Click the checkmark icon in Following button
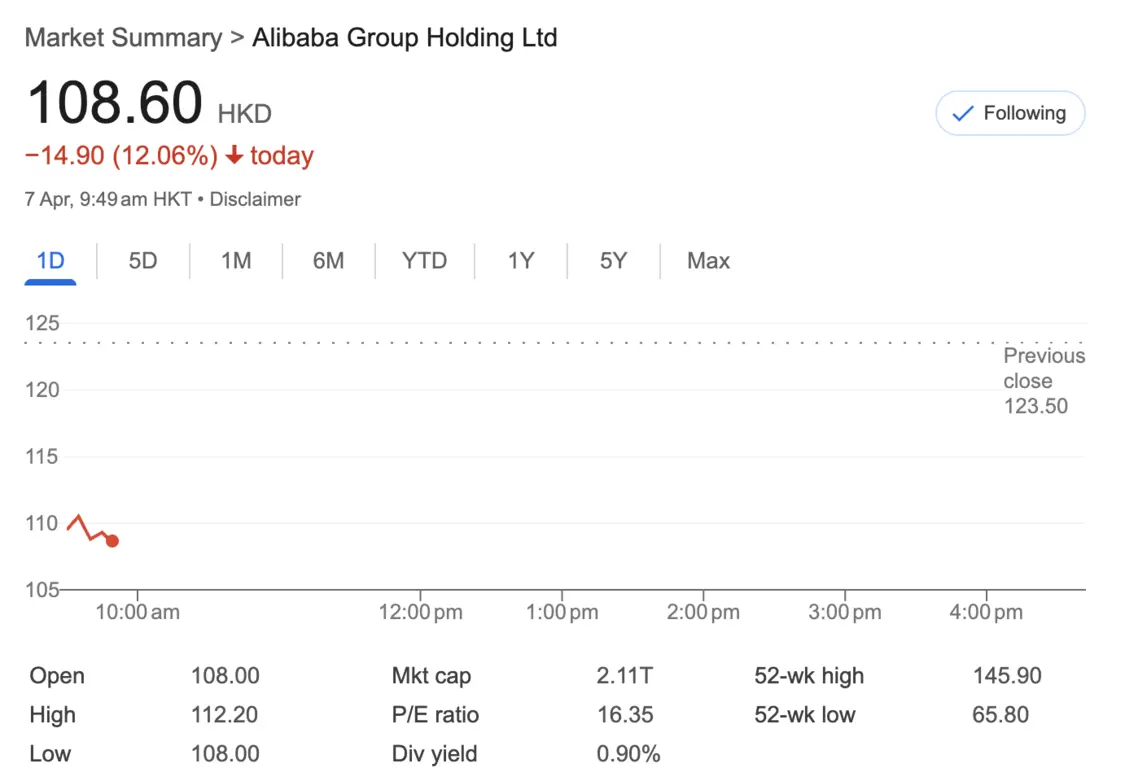The height and width of the screenshot is (781, 1125). tap(962, 113)
